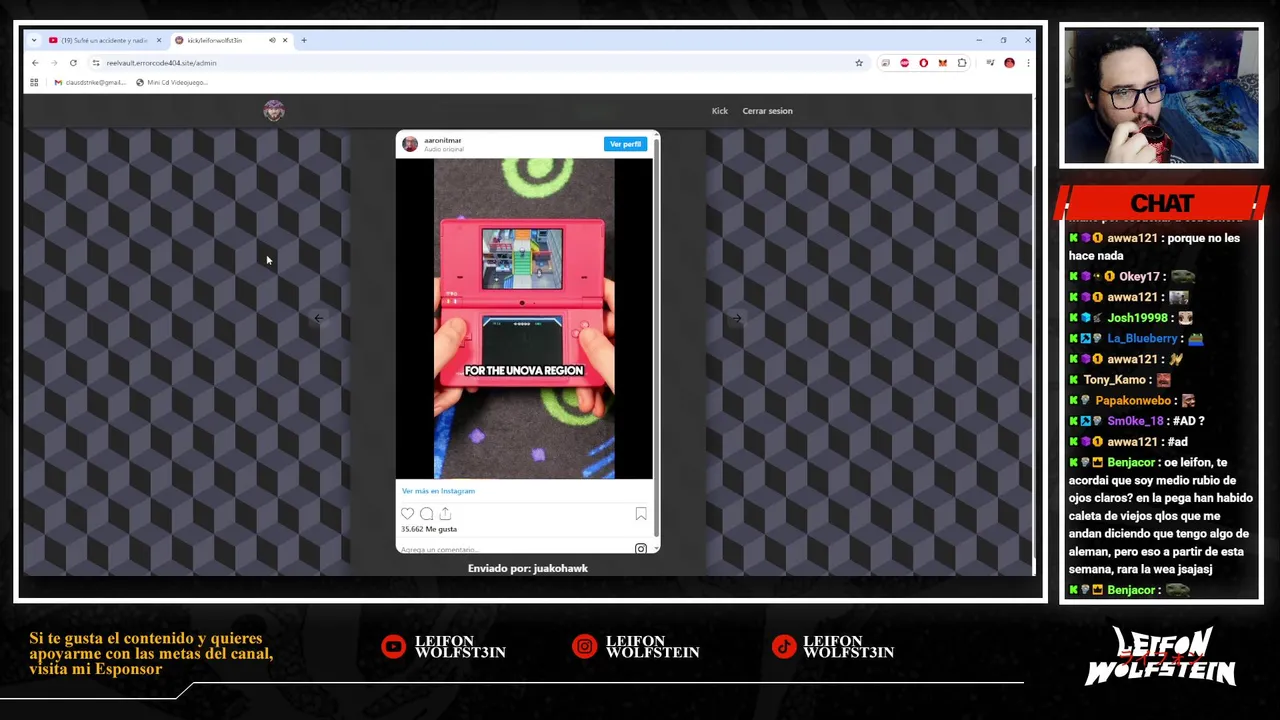Click Okey17 username in chat
This screenshot has width=1280, height=720.
[1139, 277]
